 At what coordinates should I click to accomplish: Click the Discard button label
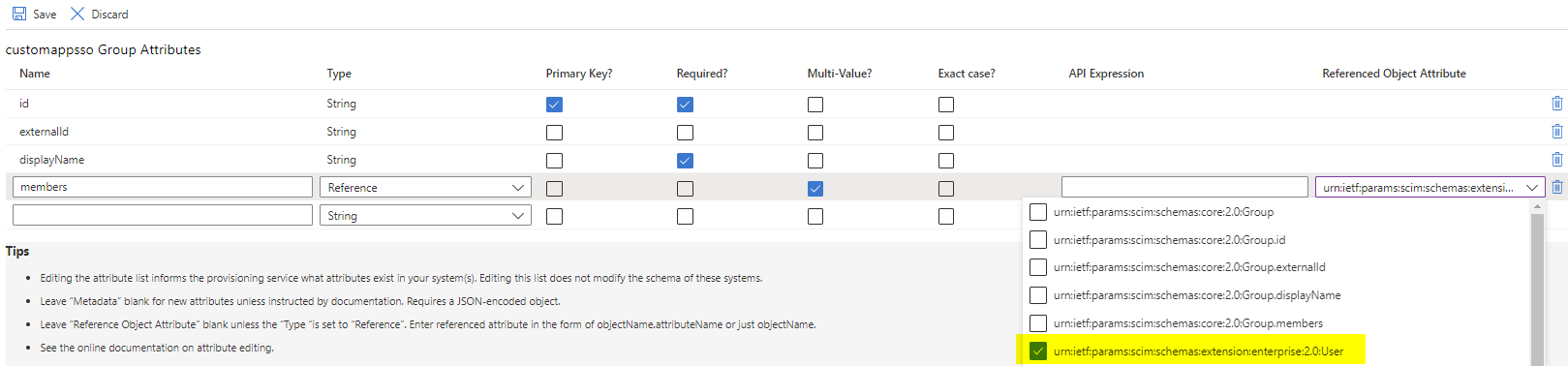click(109, 15)
